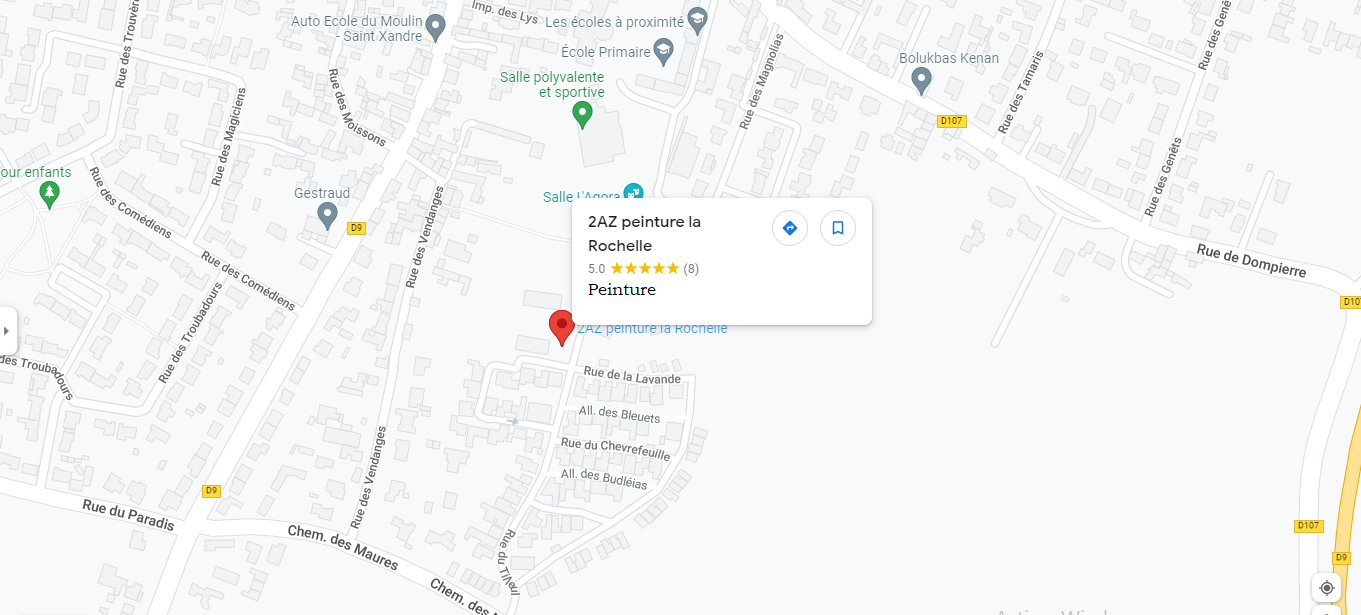Open the 2AZ peinture la Rochelle card title
The width and height of the screenshot is (1361, 615).
(644, 233)
